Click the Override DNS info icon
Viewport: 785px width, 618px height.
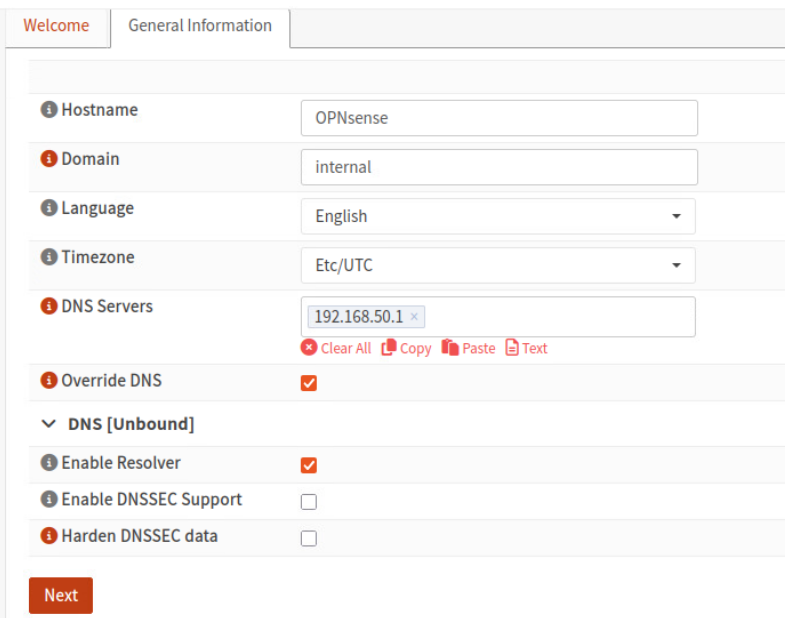click(x=49, y=380)
